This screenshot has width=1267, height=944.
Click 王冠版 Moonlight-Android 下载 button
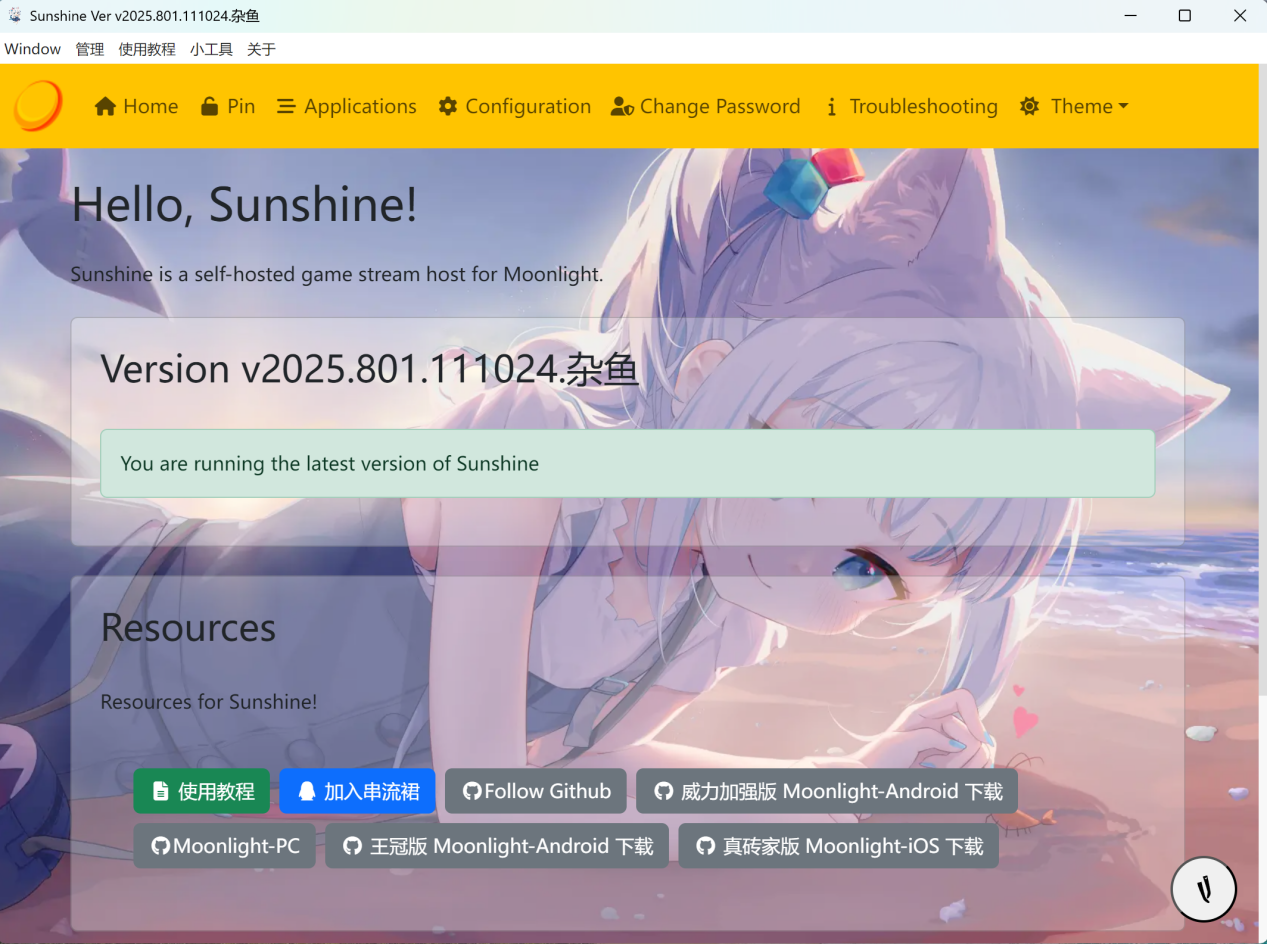497,846
